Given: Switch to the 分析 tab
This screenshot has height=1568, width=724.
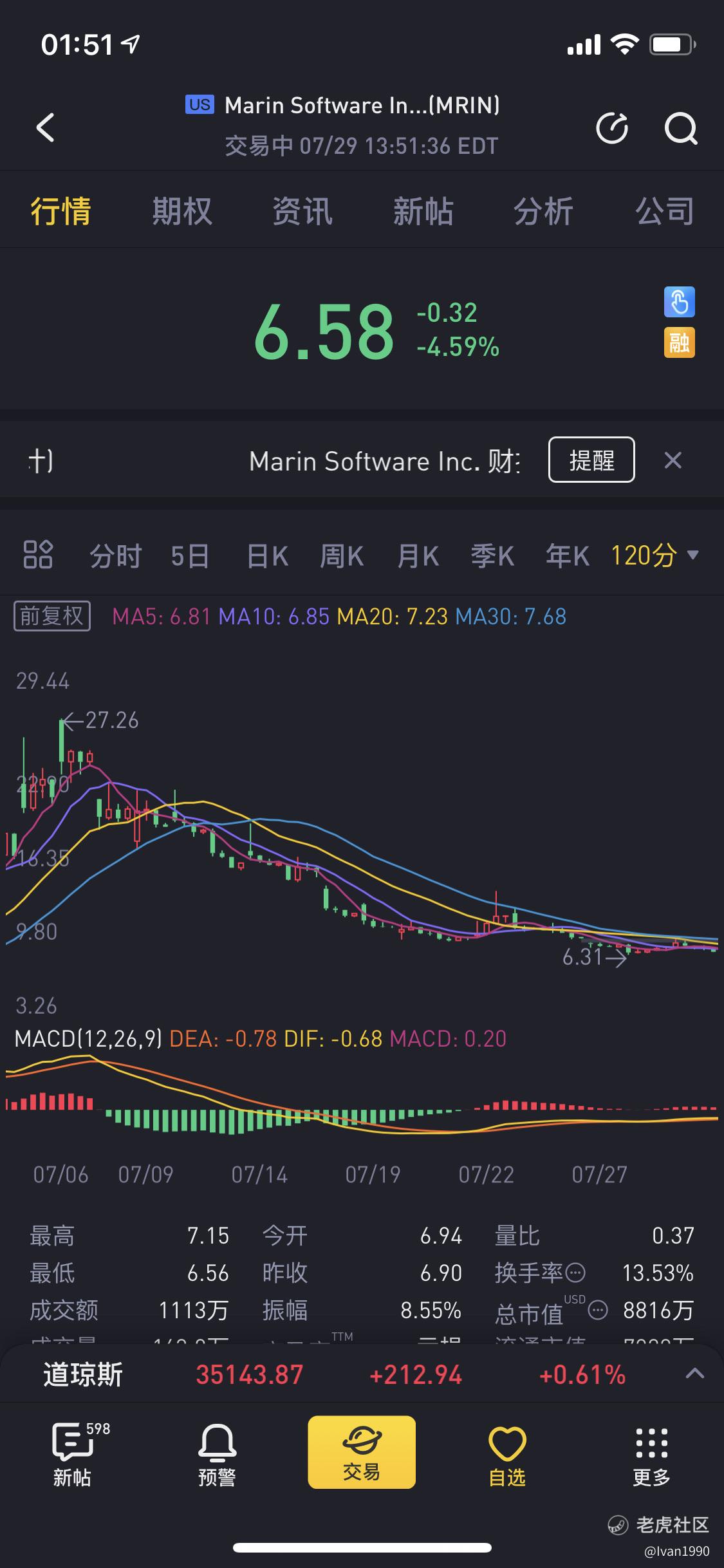Looking at the screenshot, I should (544, 211).
